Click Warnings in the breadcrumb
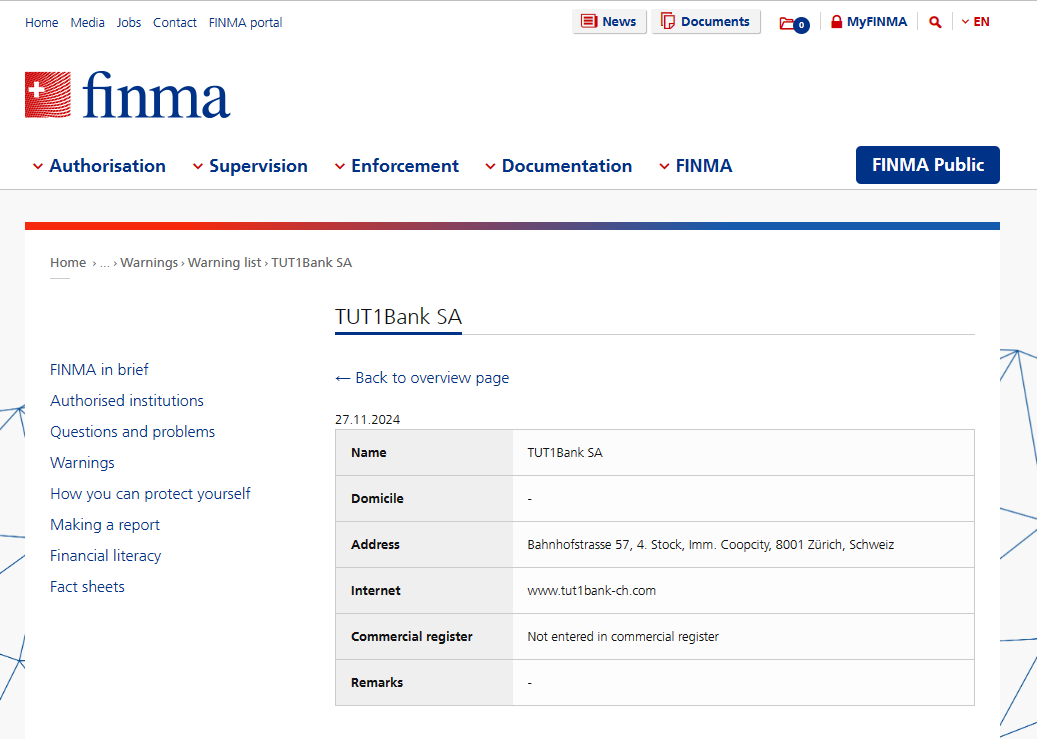Viewport: 1037px width, 739px height. tap(149, 263)
